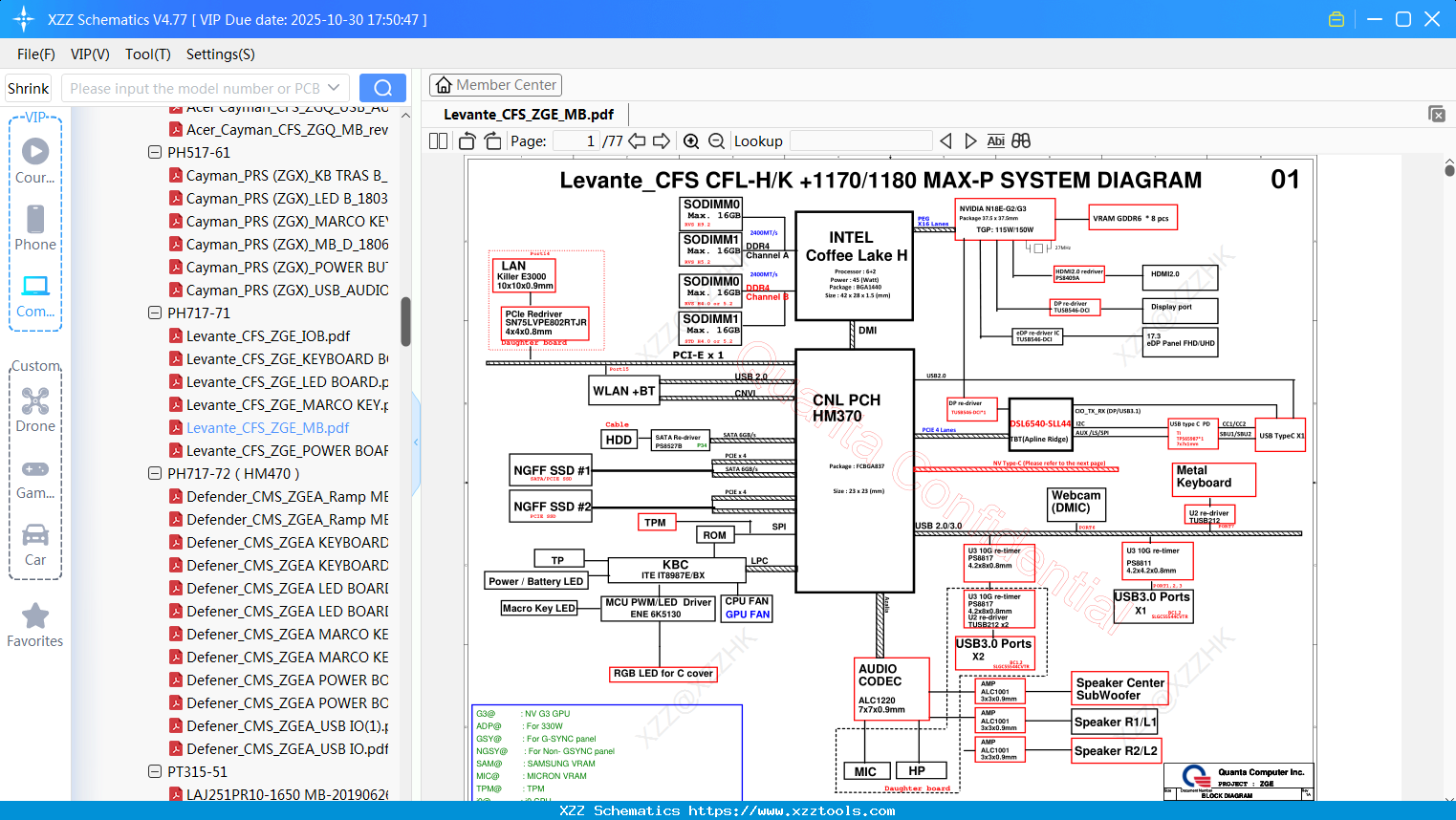Click the yellow VIP icon in title bar
Image resolution: width=1456 pixels, height=820 pixels.
(1336, 19)
